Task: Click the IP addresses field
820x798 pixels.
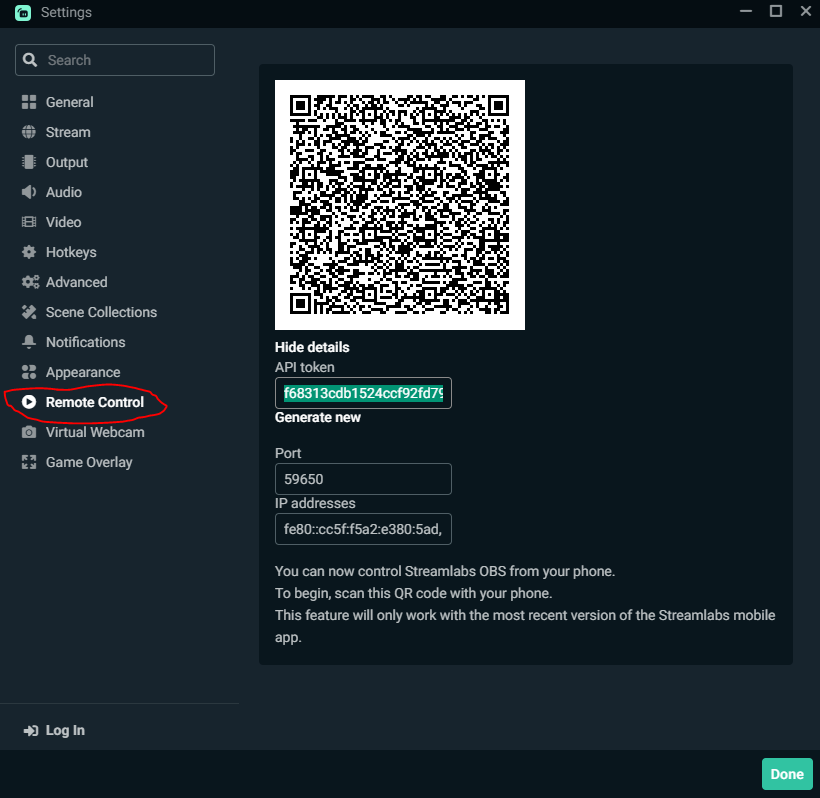Action: (363, 529)
